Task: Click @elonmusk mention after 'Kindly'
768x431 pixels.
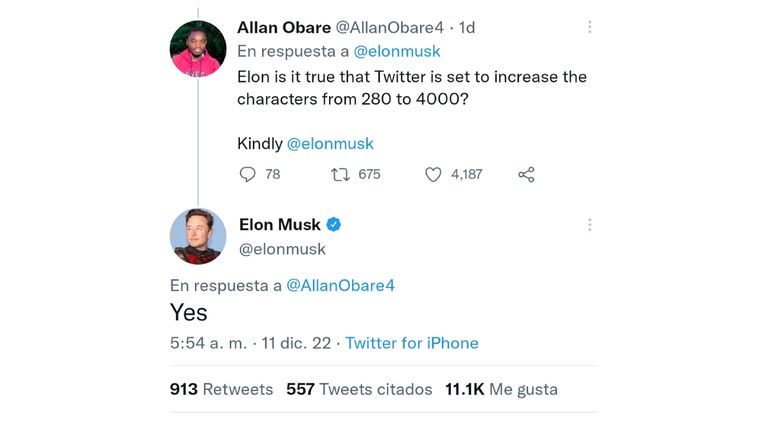Action: (x=330, y=144)
